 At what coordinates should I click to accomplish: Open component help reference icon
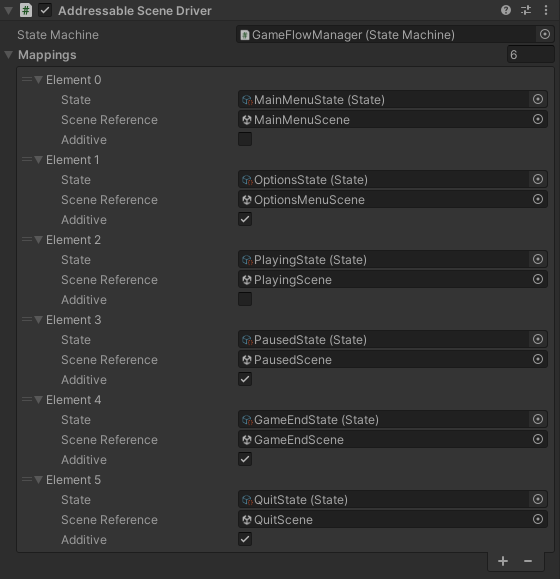pyautogui.click(x=506, y=10)
